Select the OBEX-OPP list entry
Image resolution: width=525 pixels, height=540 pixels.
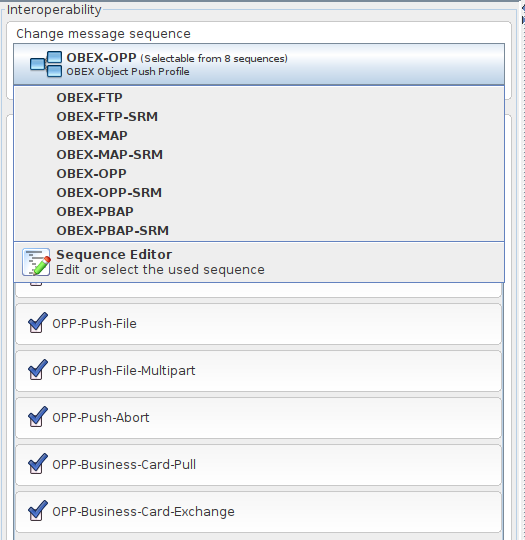tap(92, 173)
